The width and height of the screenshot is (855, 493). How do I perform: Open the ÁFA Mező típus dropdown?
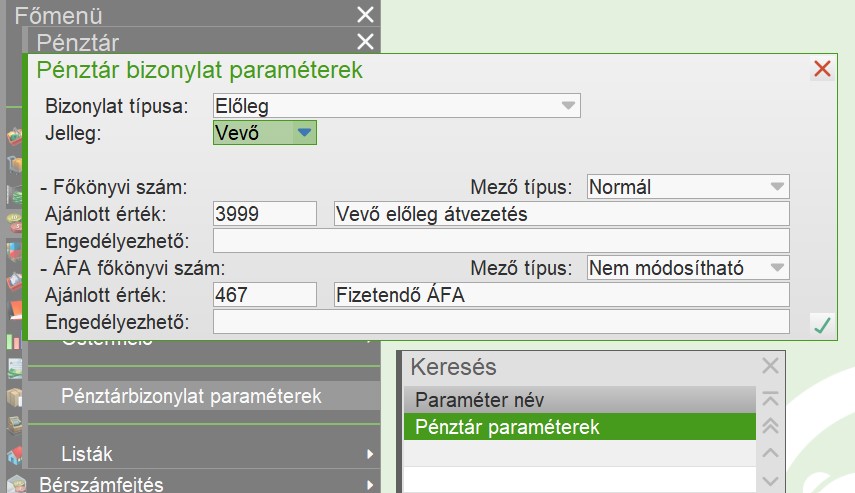click(777, 268)
